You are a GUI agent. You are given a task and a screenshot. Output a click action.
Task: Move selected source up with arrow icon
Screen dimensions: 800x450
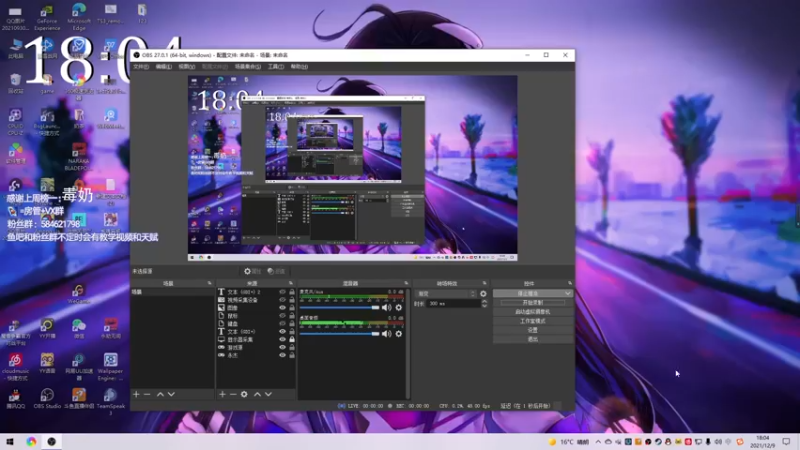[257, 394]
